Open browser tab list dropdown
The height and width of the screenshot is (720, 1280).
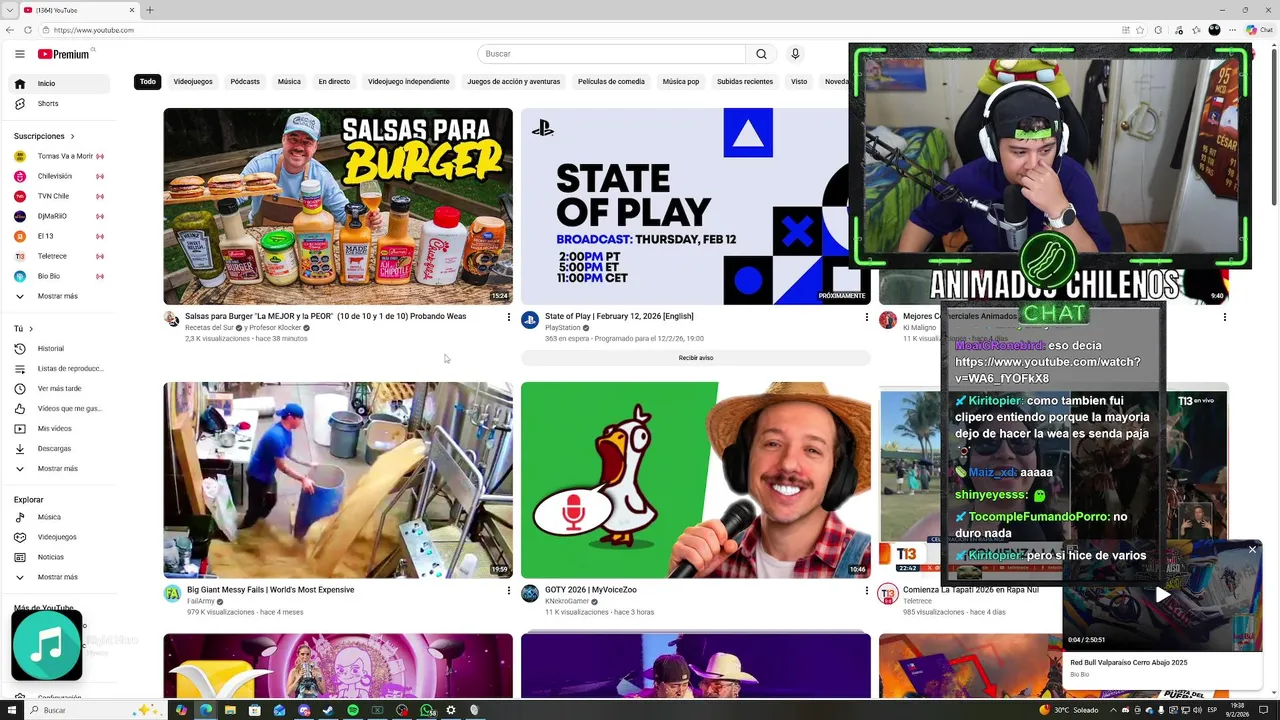click(9, 10)
